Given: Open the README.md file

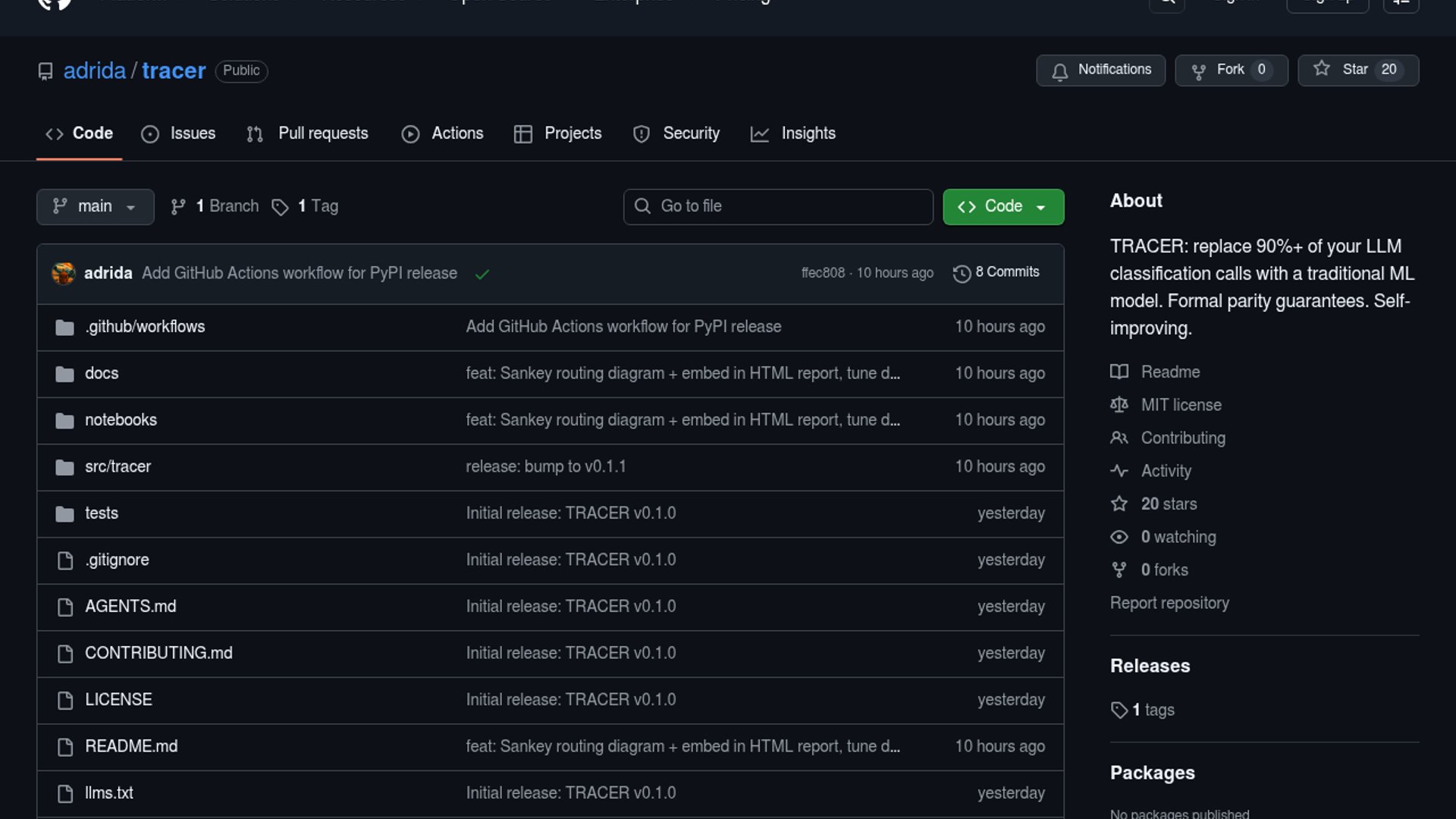Looking at the screenshot, I should 131,746.
